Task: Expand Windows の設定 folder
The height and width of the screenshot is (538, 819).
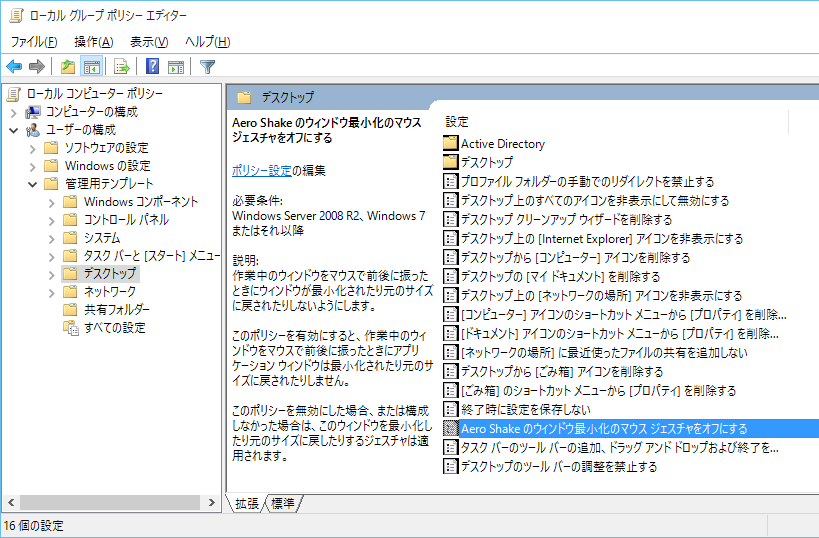Action: pyautogui.click(x=32, y=167)
